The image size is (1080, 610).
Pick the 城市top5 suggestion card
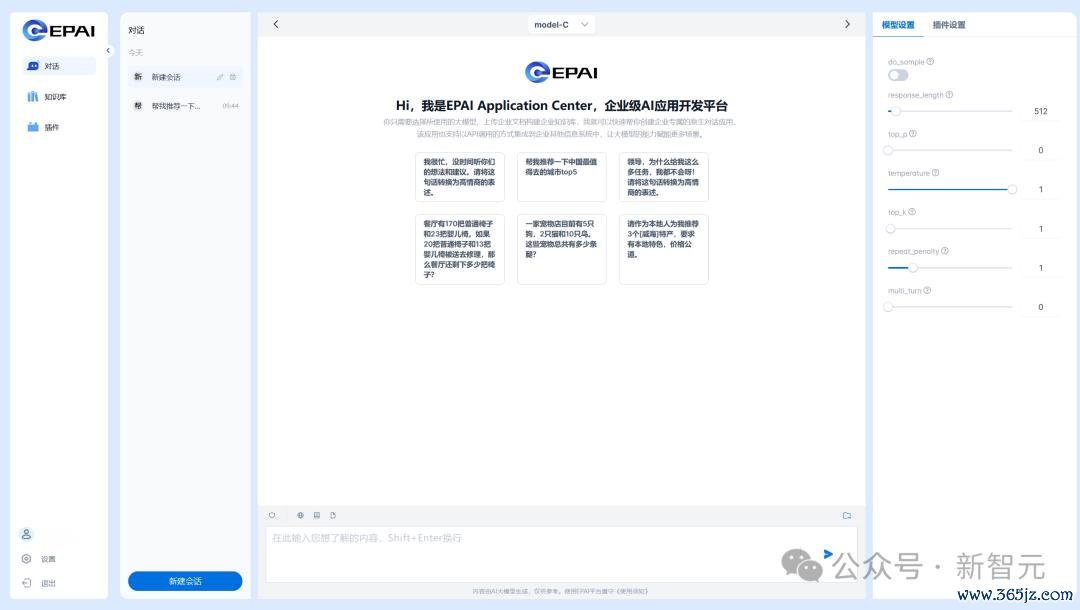click(x=561, y=177)
